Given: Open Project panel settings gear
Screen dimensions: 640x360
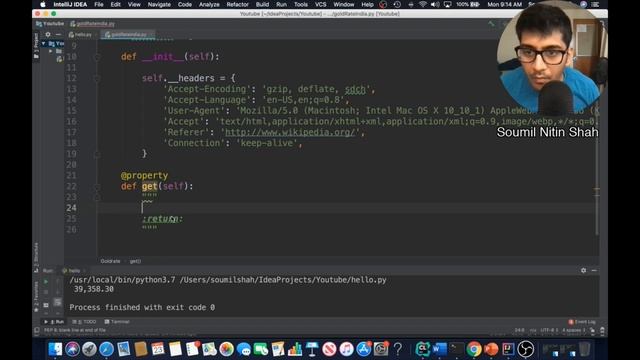Looking at the screenshot, I should pyautogui.click(x=48, y=35).
